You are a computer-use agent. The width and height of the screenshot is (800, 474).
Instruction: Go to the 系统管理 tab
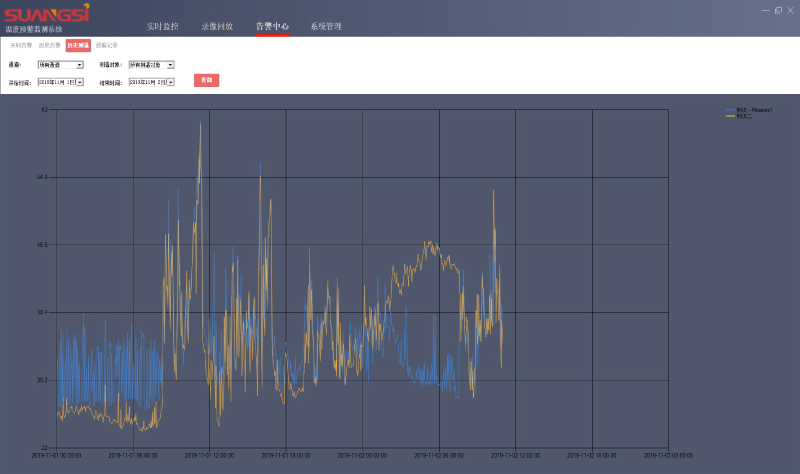tap(326, 26)
